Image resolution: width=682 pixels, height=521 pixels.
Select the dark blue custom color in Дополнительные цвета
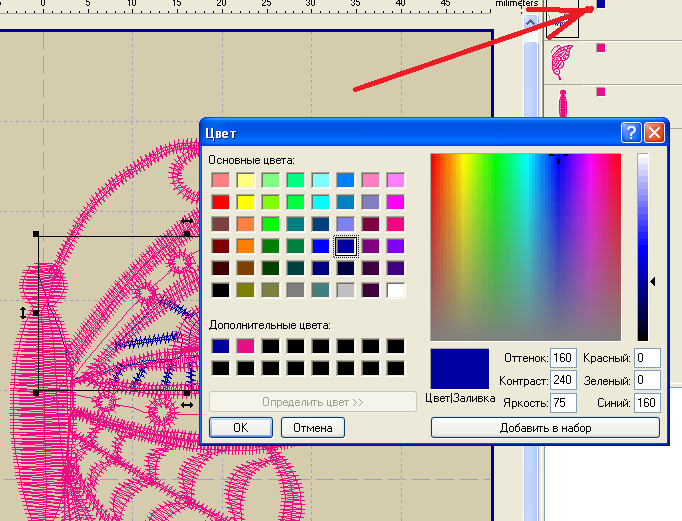pos(221,346)
